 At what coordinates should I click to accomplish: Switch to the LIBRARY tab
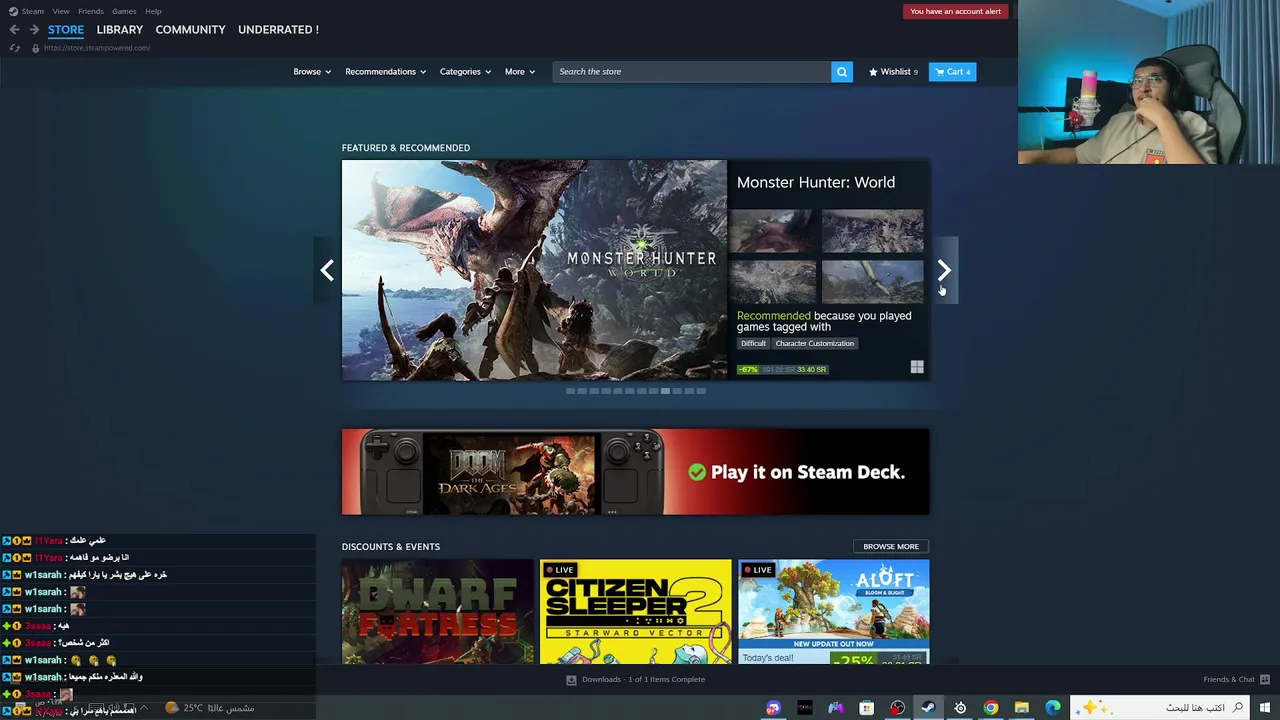pyautogui.click(x=120, y=30)
